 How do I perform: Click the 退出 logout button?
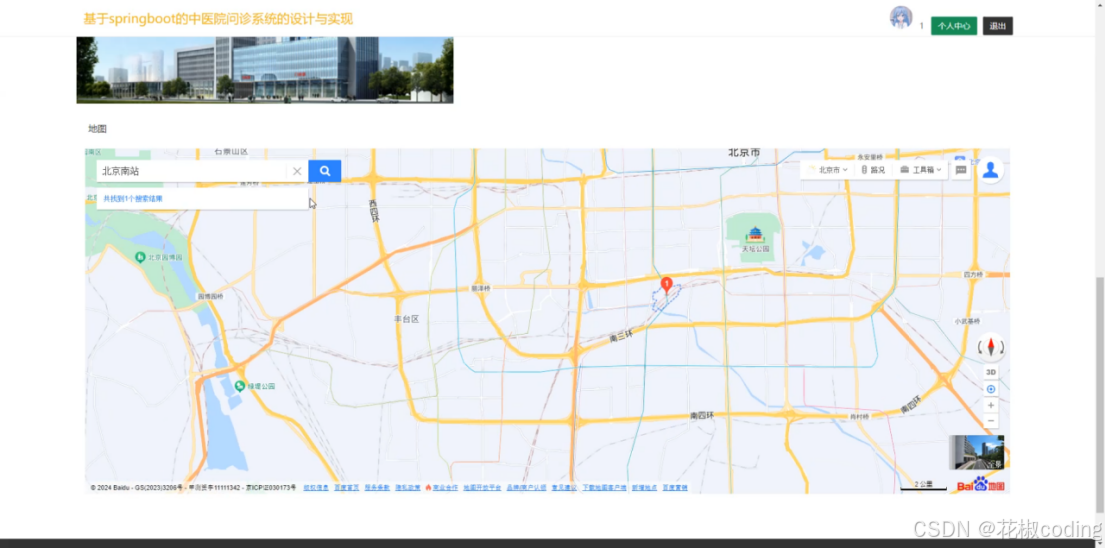pos(997,26)
